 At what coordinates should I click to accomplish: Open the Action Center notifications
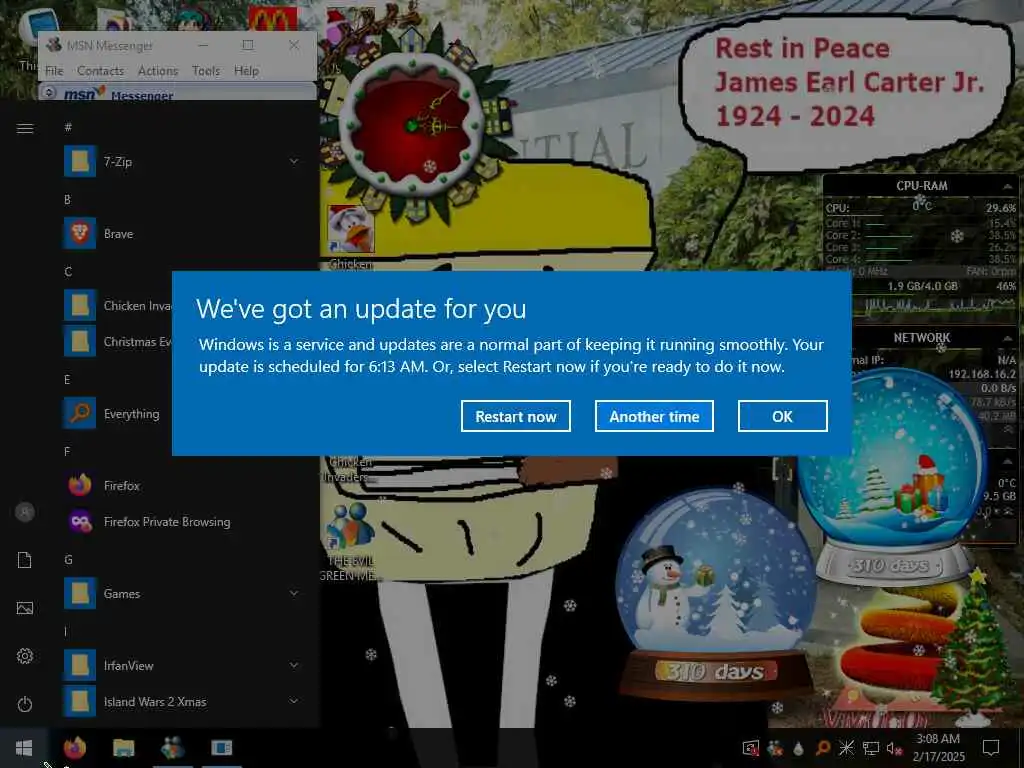[991, 748]
